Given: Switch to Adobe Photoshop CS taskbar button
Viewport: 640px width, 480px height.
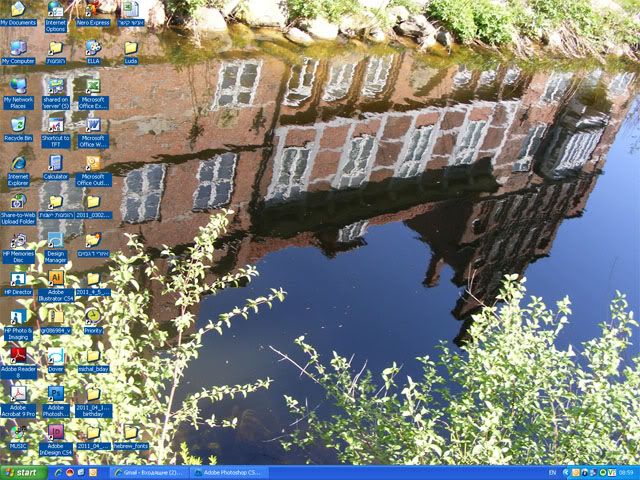Looking at the screenshot, I should tap(227, 472).
